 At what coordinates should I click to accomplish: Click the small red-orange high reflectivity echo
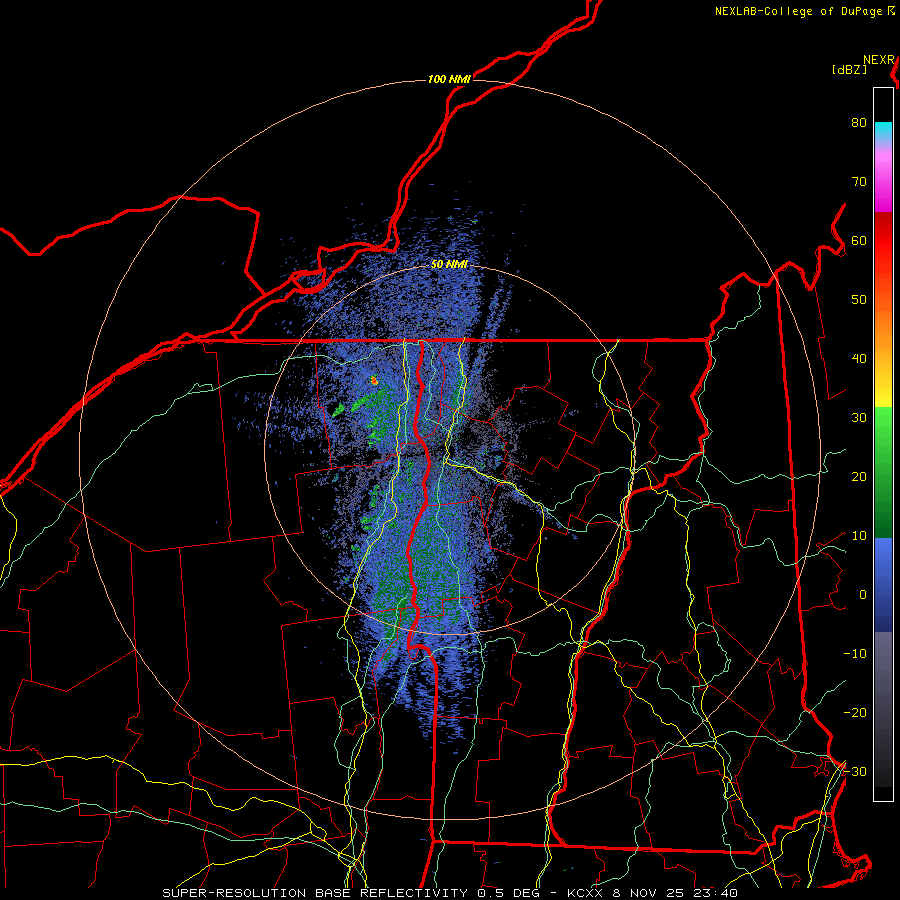tap(374, 380)
